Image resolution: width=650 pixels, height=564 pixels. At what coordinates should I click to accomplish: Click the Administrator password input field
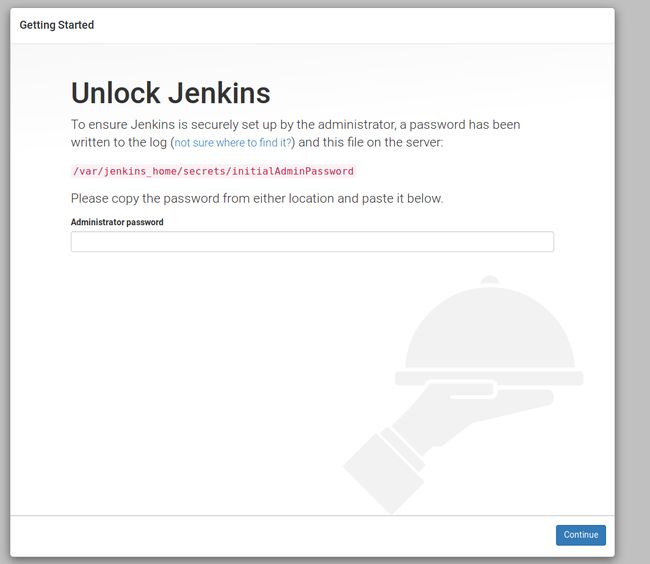point(312,242)
